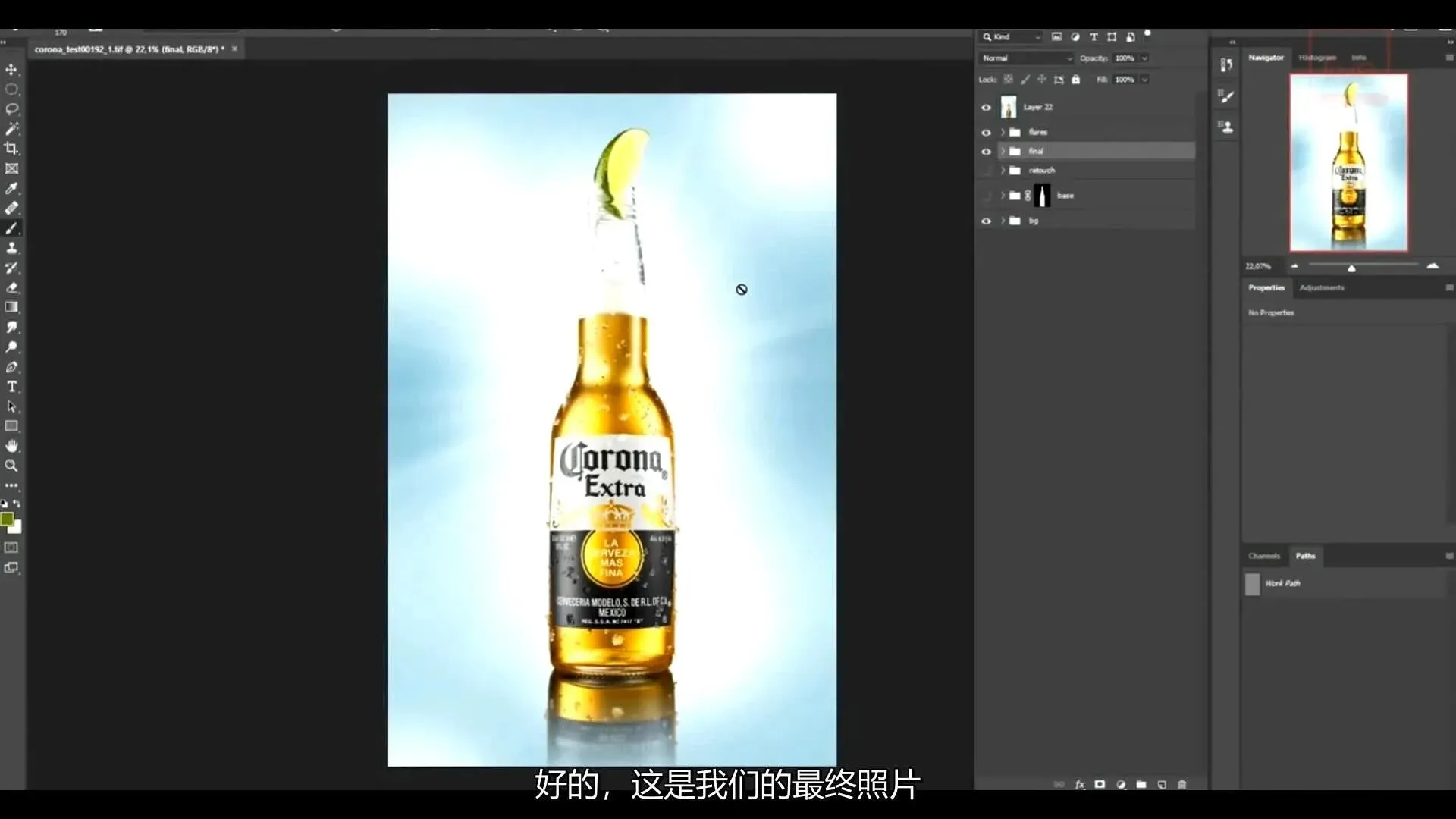This screenshot has height=819, width=1456.
Task: Select the Healing Brush tool
Action: (x=11, y=208)
